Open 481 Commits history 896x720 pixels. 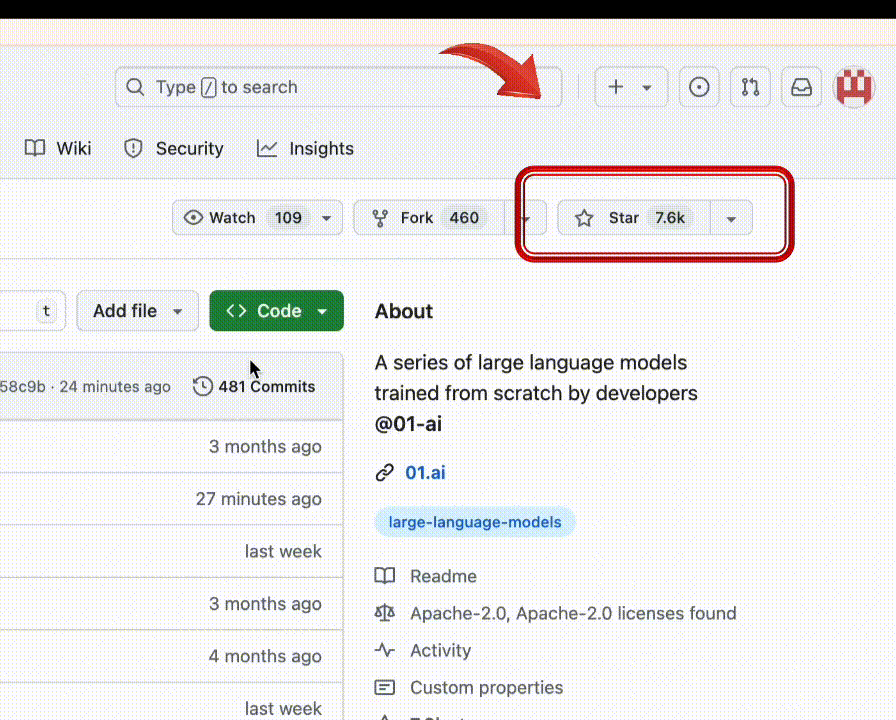(x=254, y=387)
